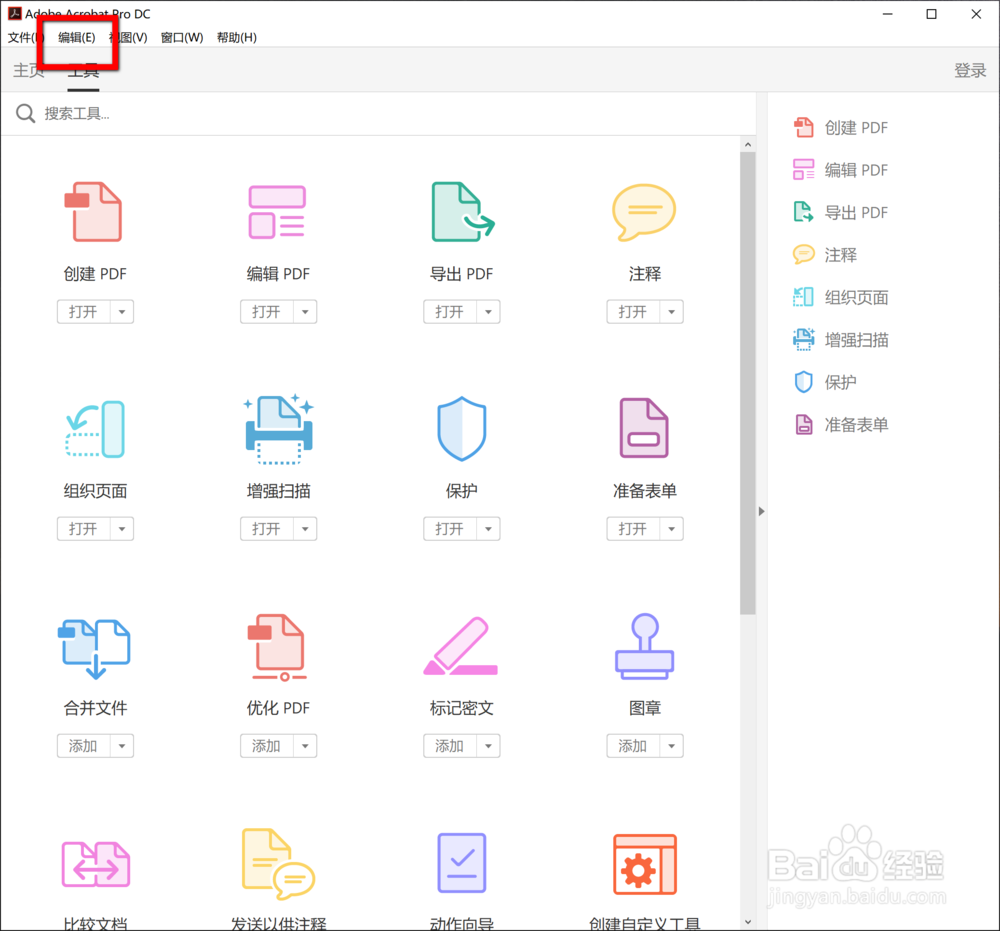Screen dimensions: 1000x931
Task: Click 打开 button under 保护
Action: [450, 529]
